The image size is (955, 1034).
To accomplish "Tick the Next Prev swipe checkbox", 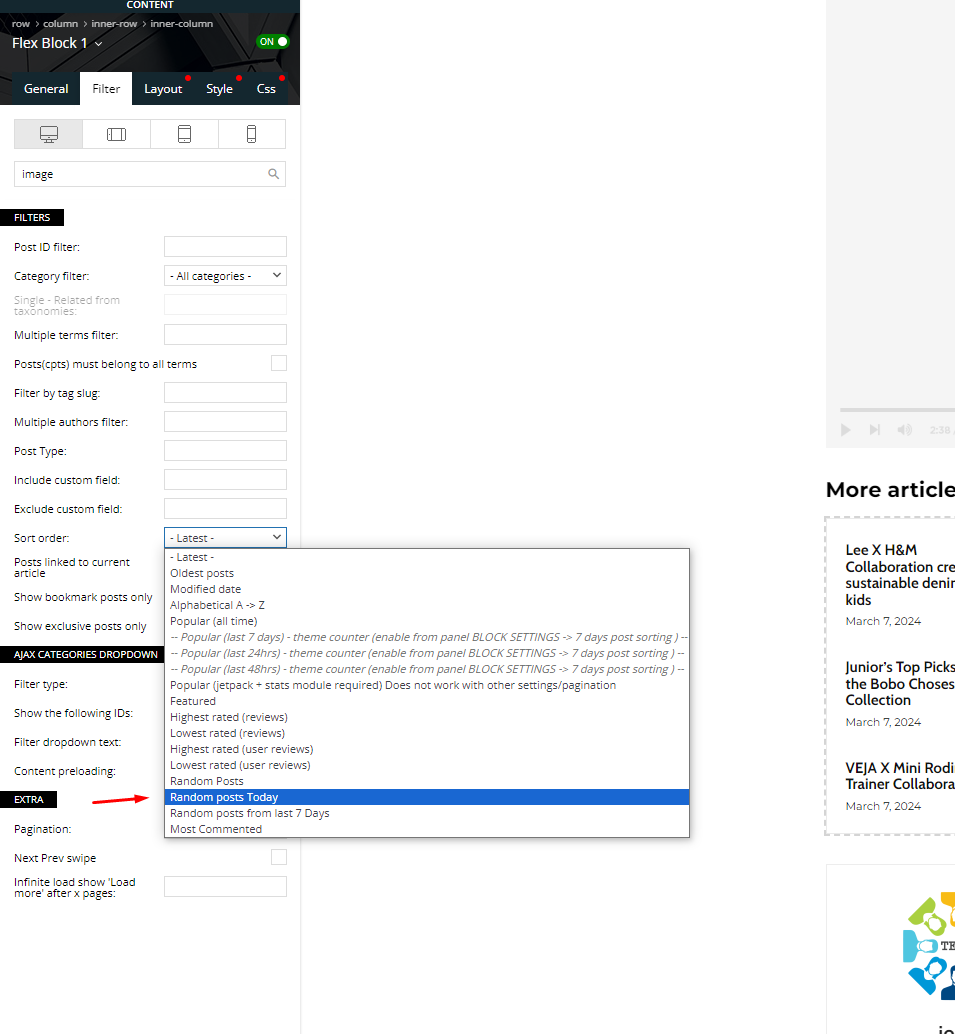I will click(279, 857).
